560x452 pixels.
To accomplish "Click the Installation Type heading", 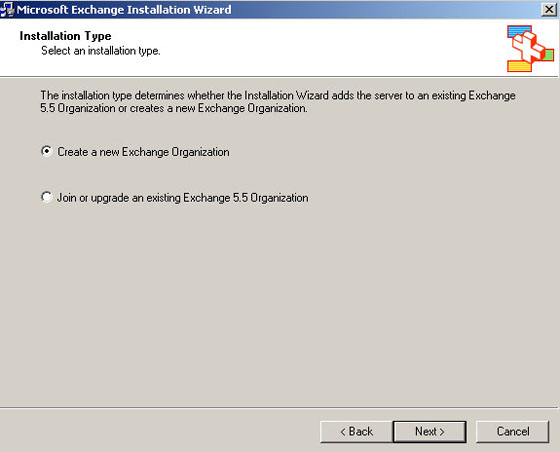I will coord(65,36).
